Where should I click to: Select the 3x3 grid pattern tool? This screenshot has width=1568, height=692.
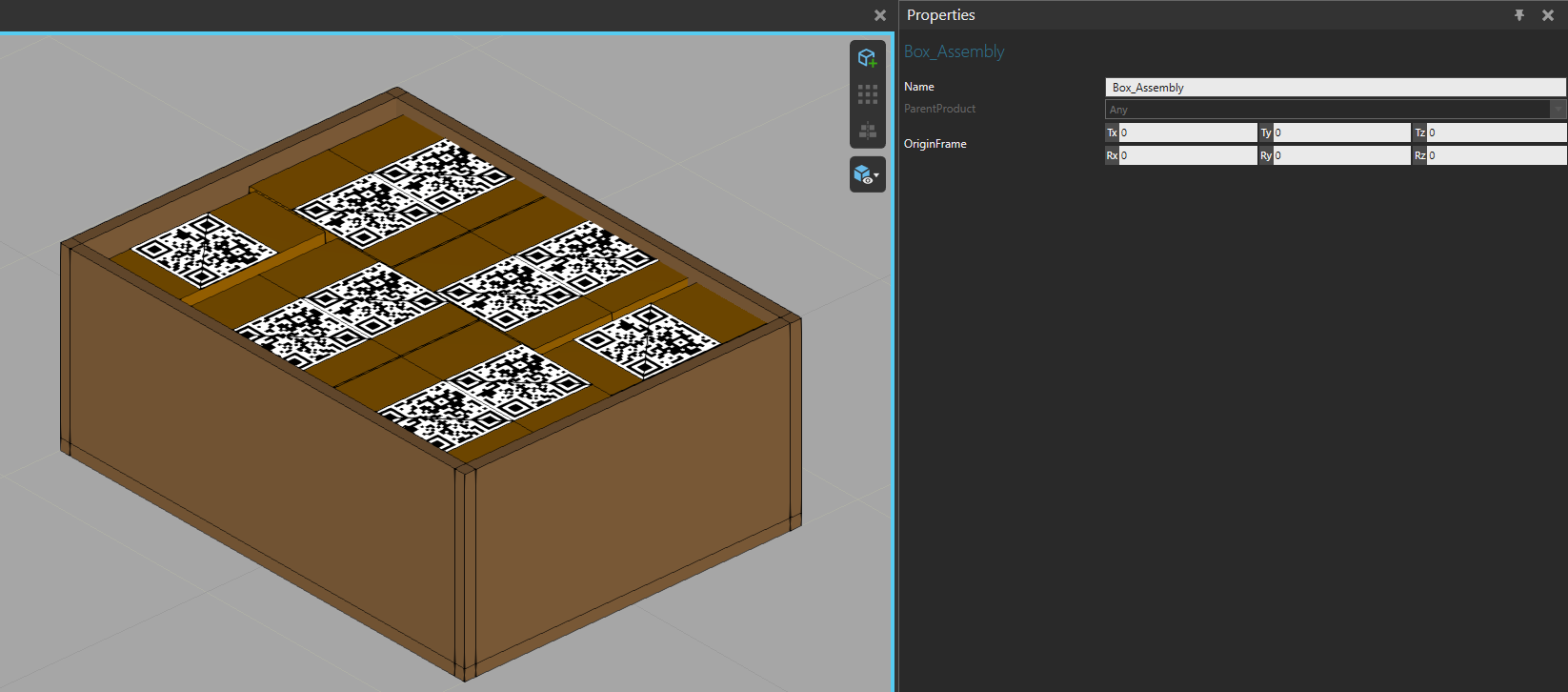[x=867, y=94]
